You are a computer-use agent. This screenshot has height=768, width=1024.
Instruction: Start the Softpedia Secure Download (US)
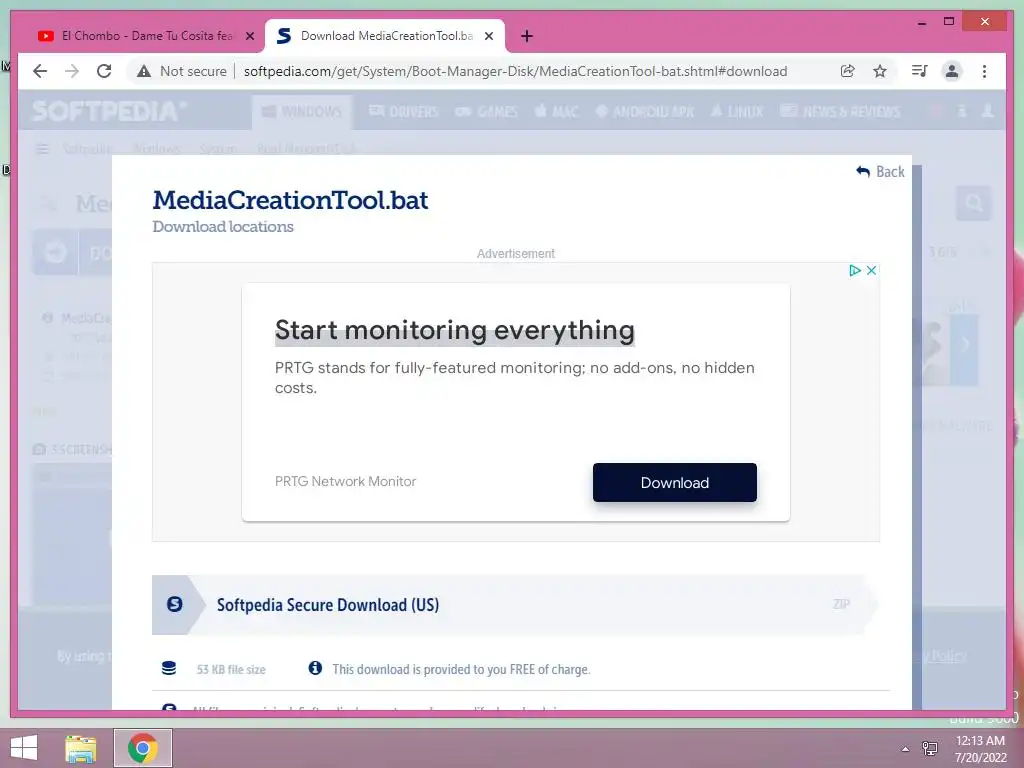515,605
